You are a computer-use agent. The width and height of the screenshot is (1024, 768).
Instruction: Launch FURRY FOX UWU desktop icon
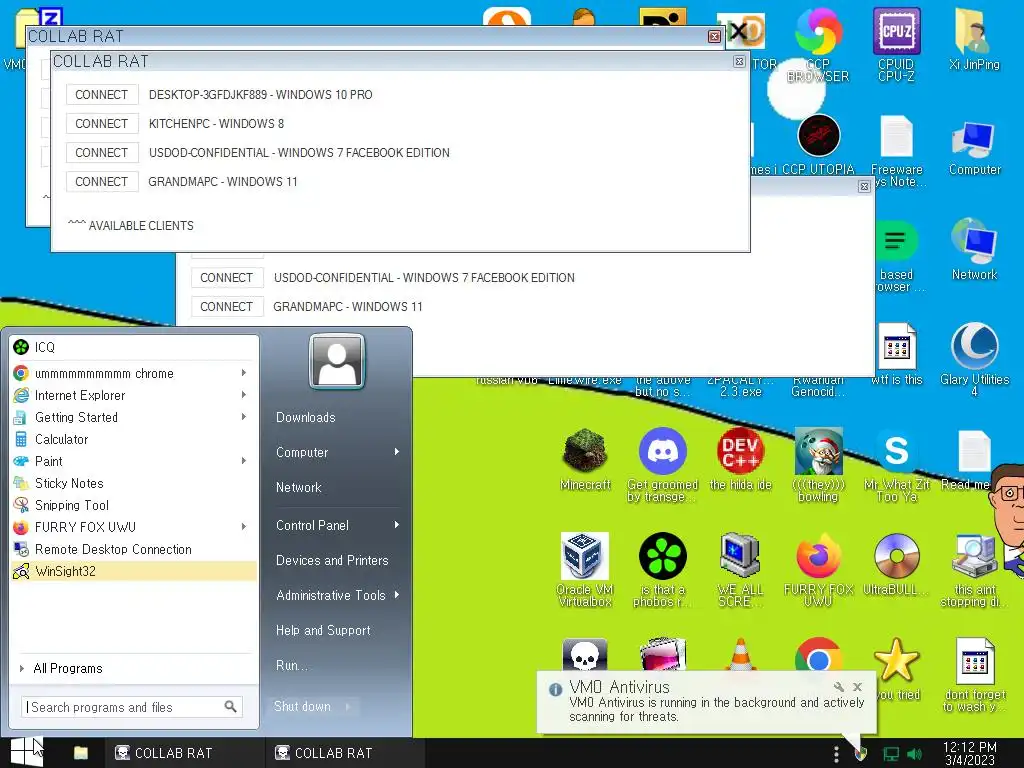point(818,569)
